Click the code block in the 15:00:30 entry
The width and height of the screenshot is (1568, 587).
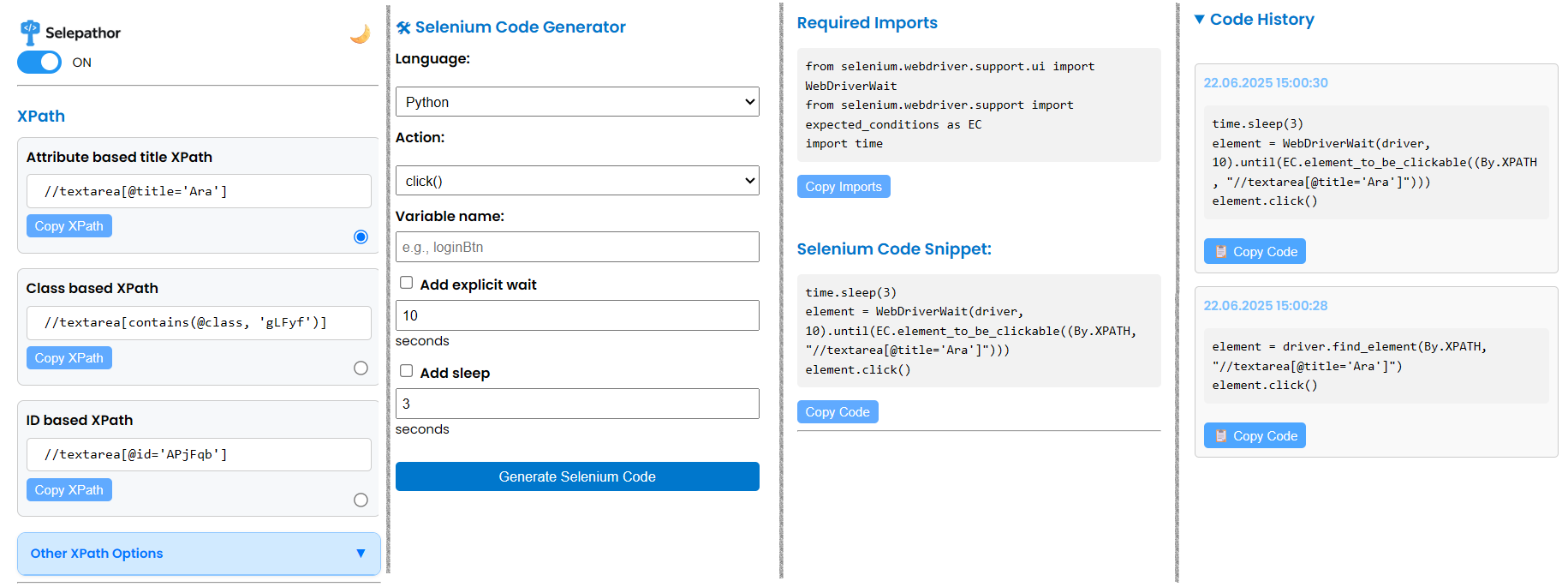point(1376,163)
